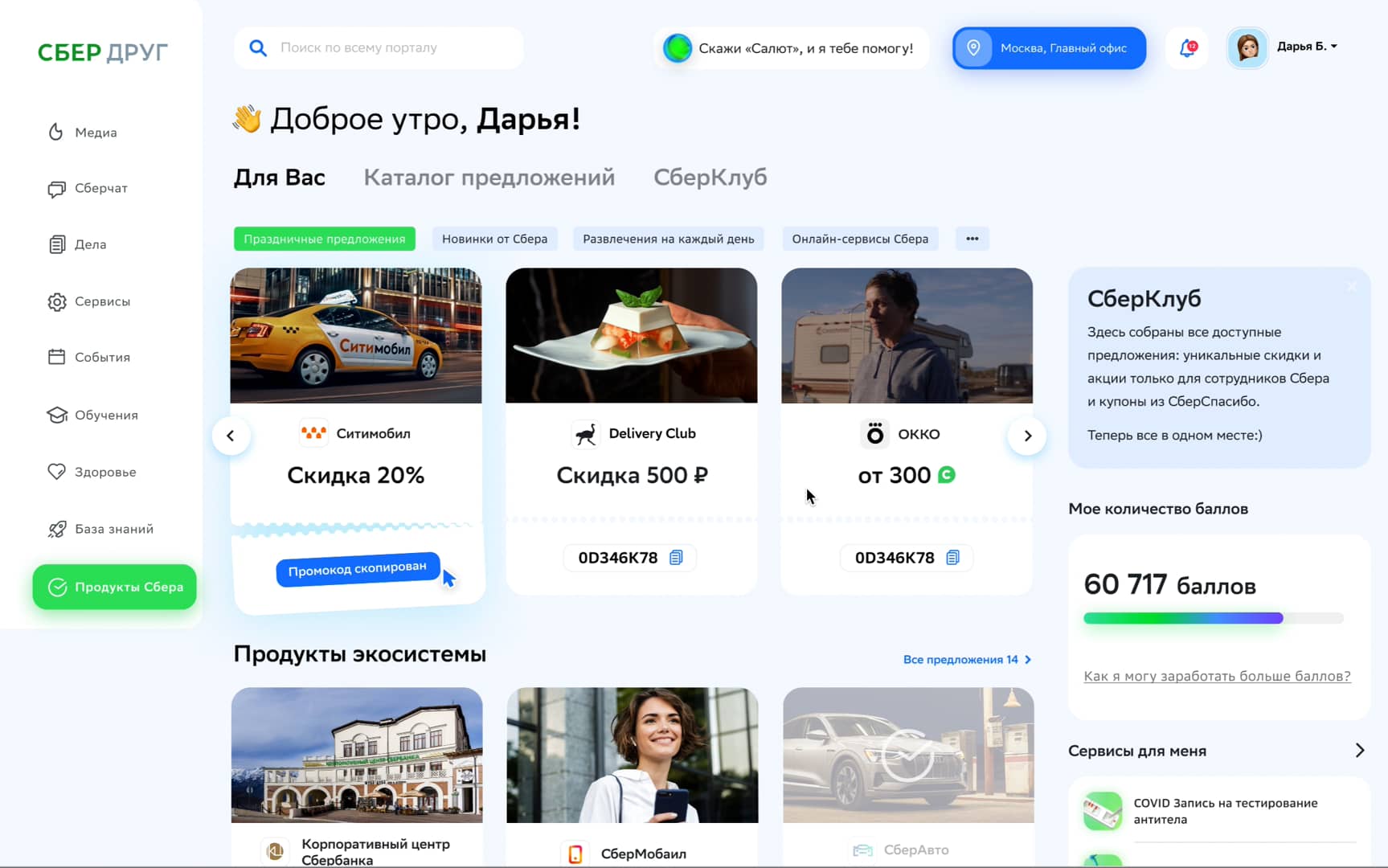Open Как я могу заработать больше баллов link
The width and height of the screenshot is (1388, 868).
pyautogui.click(x=1218, y=676)
